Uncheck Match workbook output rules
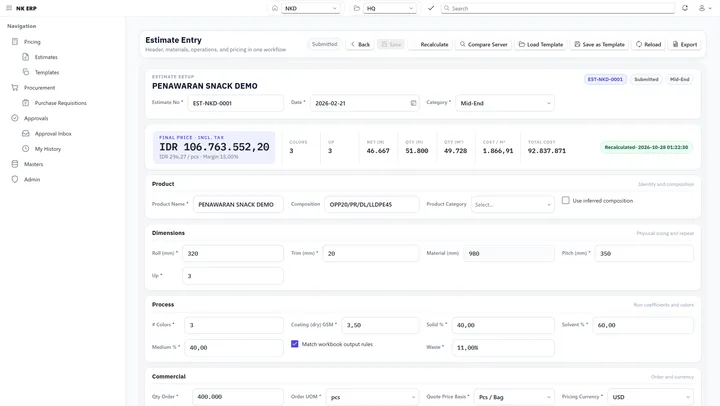The image size is (720, 406). (295, 344)
